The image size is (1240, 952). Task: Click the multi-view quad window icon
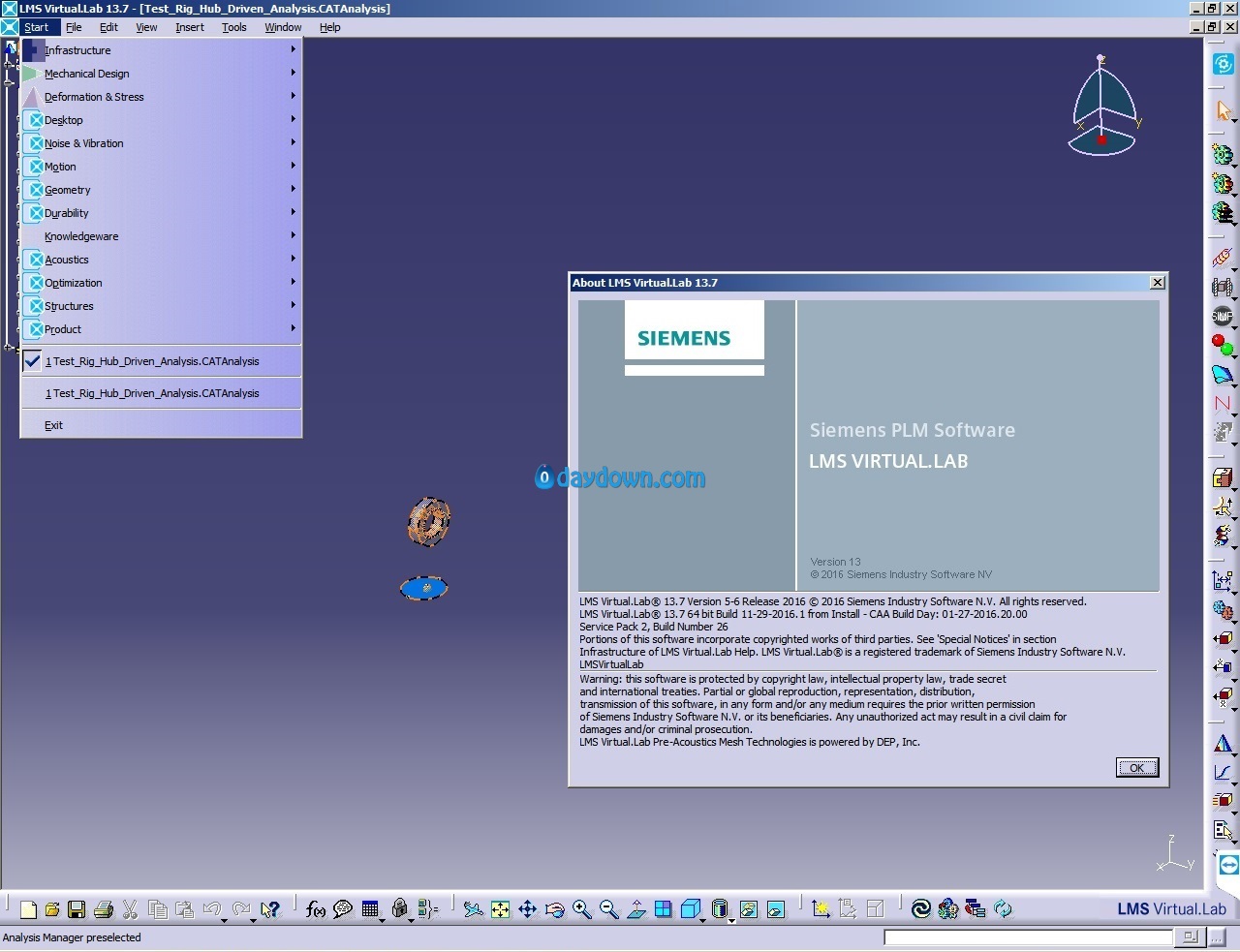[664, 909]
